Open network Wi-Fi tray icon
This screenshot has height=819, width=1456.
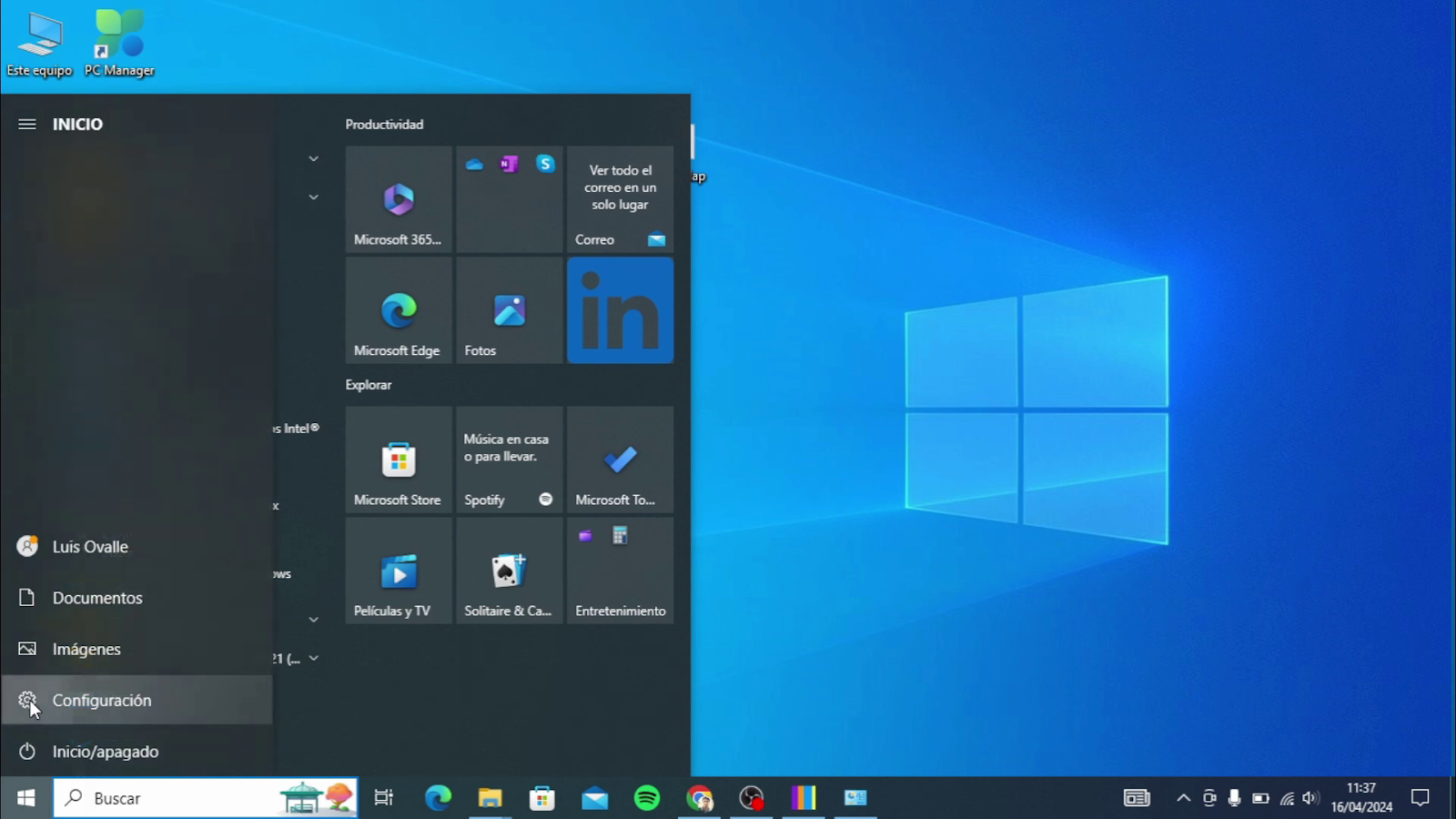click(x=1287, y=798)
